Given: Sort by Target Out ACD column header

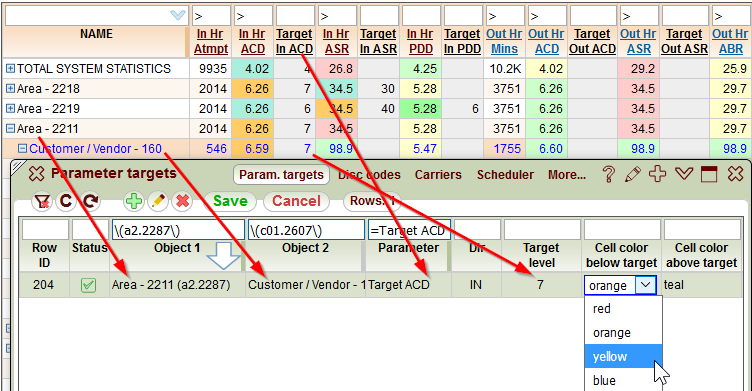Looking at the screenshot, I should point(592,41).
